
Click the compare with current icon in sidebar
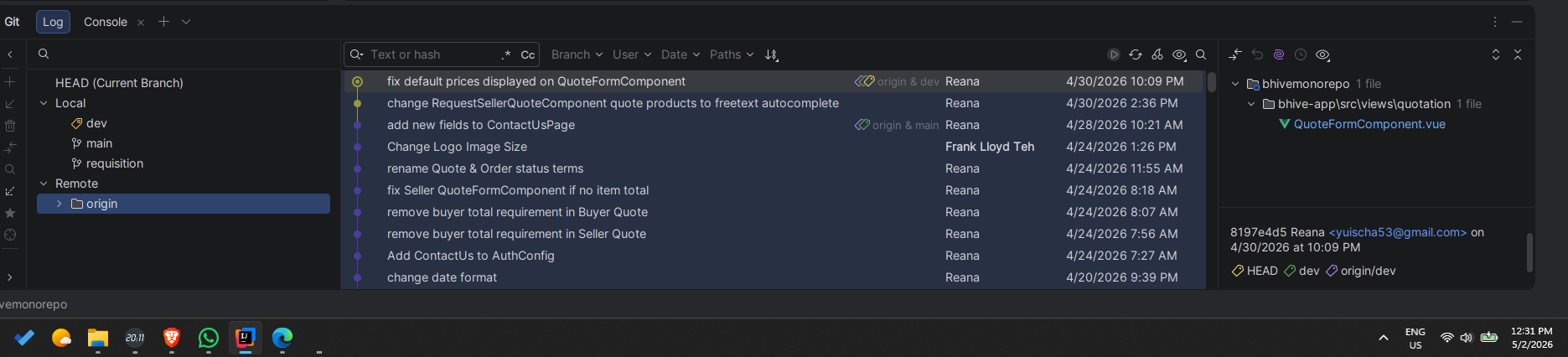10,147
